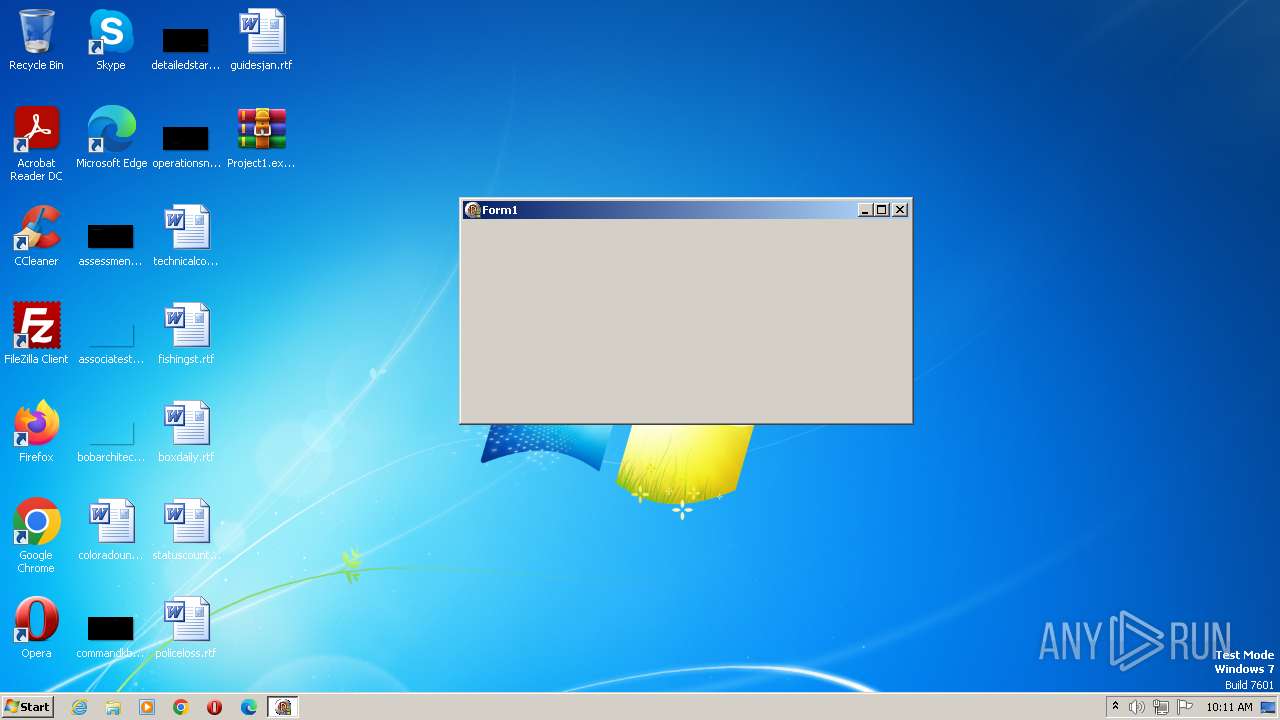Select the Microsoft Edge desktop shortcut

coord(111,138)
